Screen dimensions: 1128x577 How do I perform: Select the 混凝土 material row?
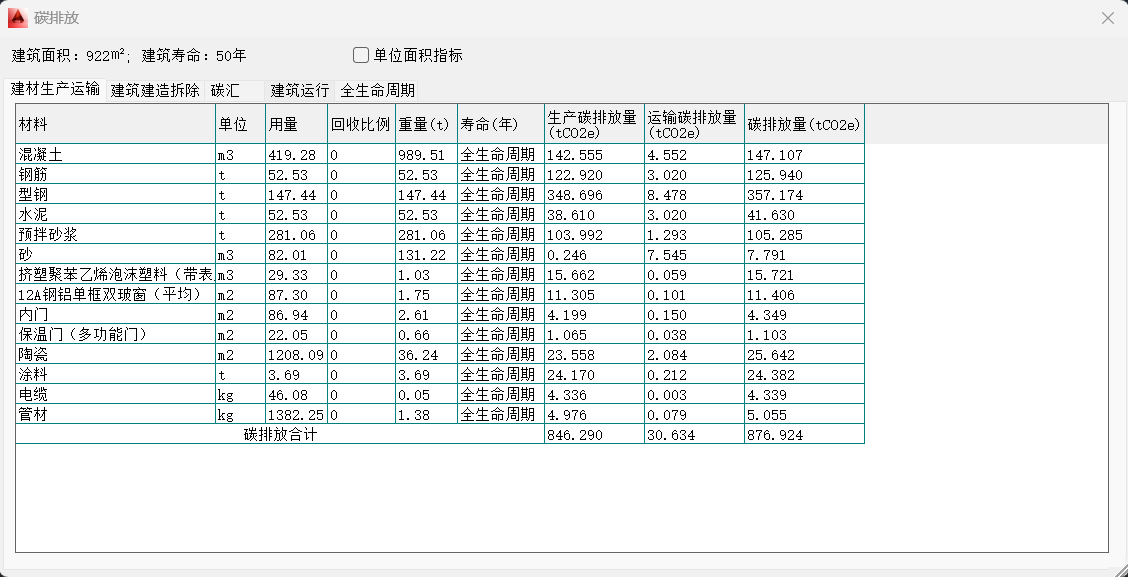tap(115, 155)
